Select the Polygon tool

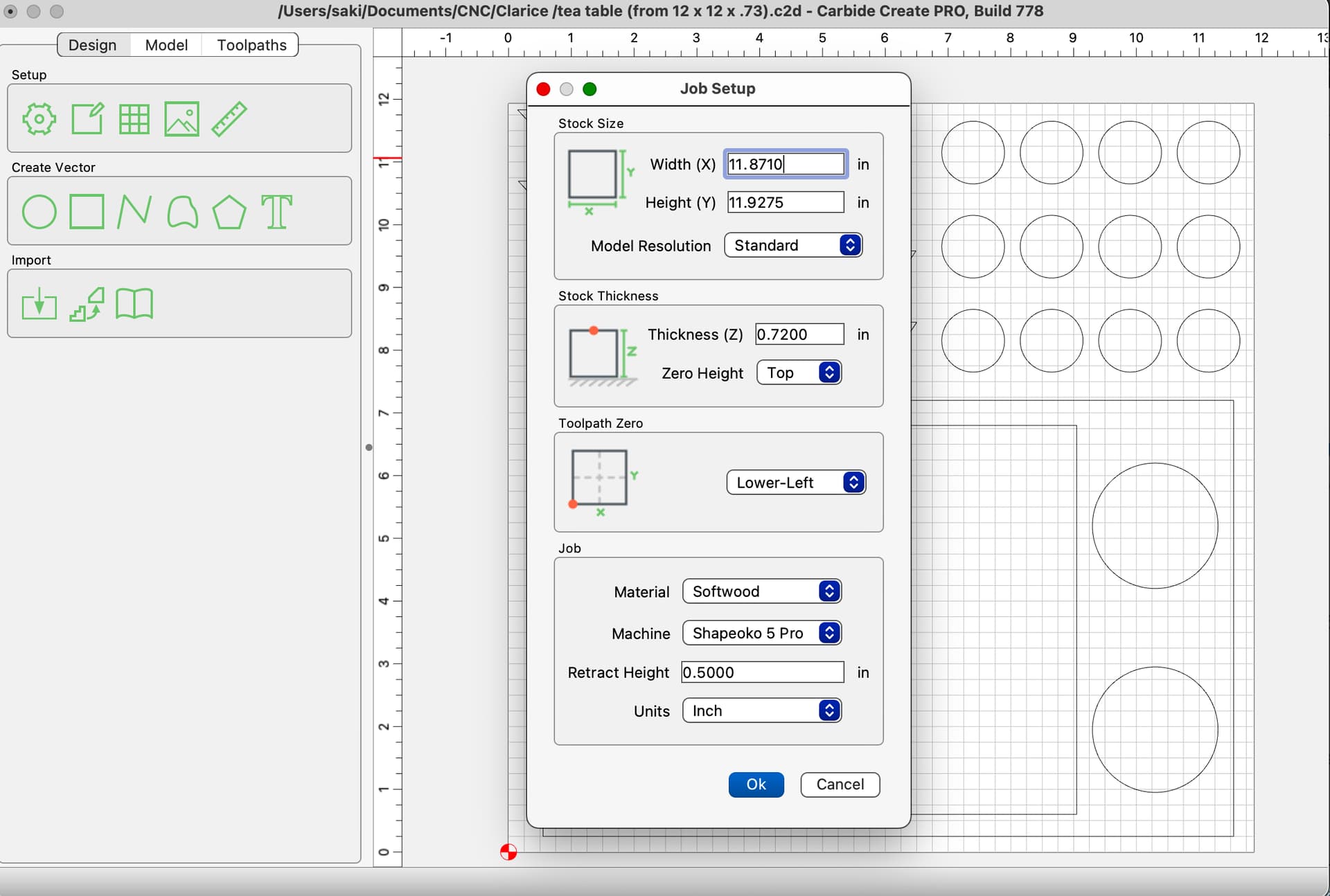click(x=229, y=212)
